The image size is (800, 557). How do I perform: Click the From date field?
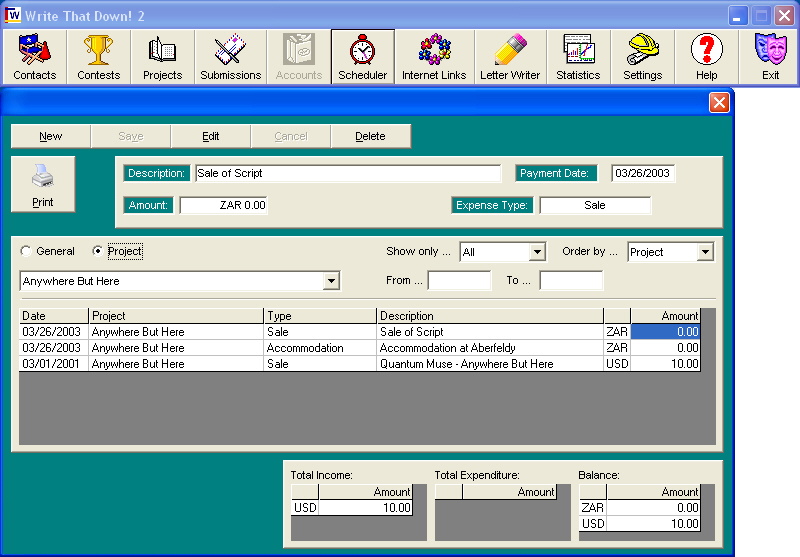[459, 281]
